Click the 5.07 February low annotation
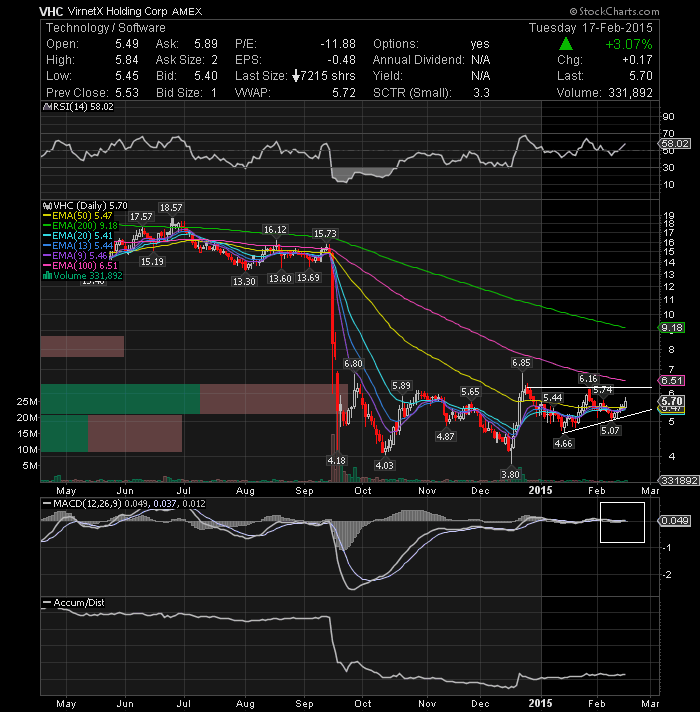 (610, 430)
